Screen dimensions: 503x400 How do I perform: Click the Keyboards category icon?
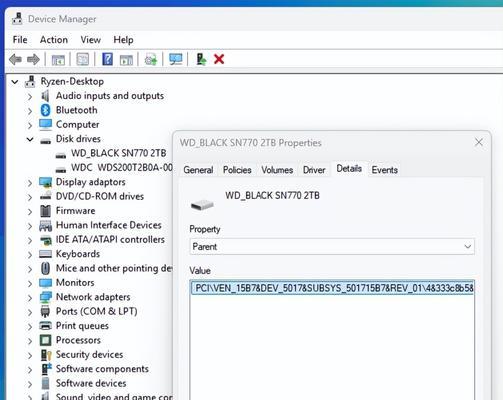click(x=45, y=254)
